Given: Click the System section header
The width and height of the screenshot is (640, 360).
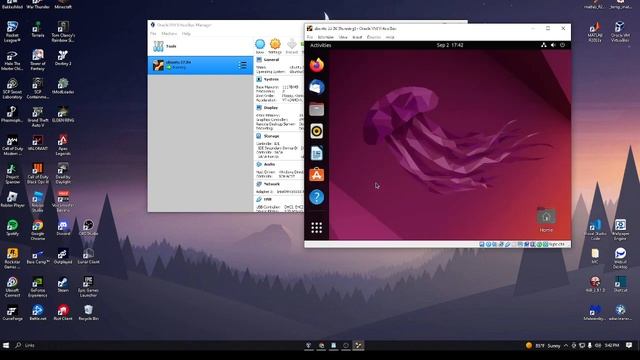Looking at the screenshot, I should click(271, 79).
